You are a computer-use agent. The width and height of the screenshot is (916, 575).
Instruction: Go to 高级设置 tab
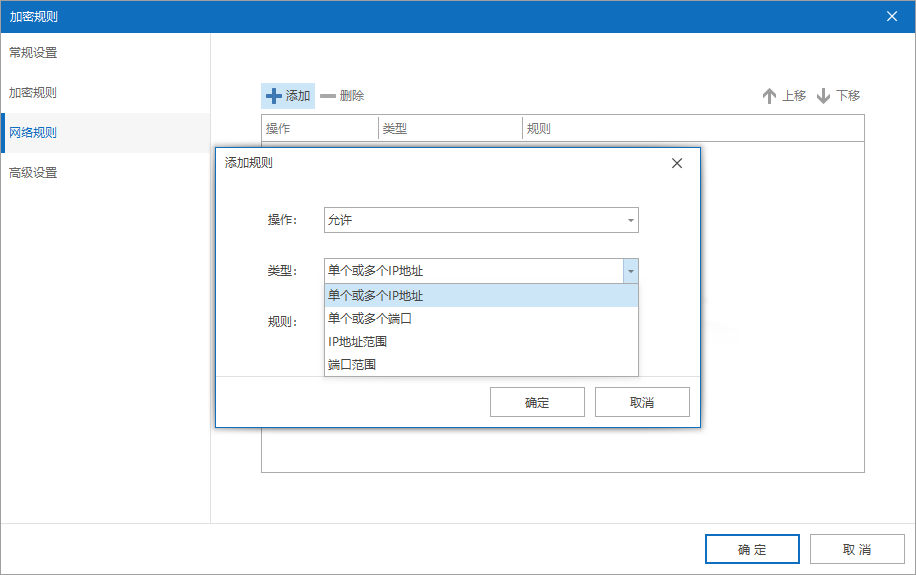[34, 173]
